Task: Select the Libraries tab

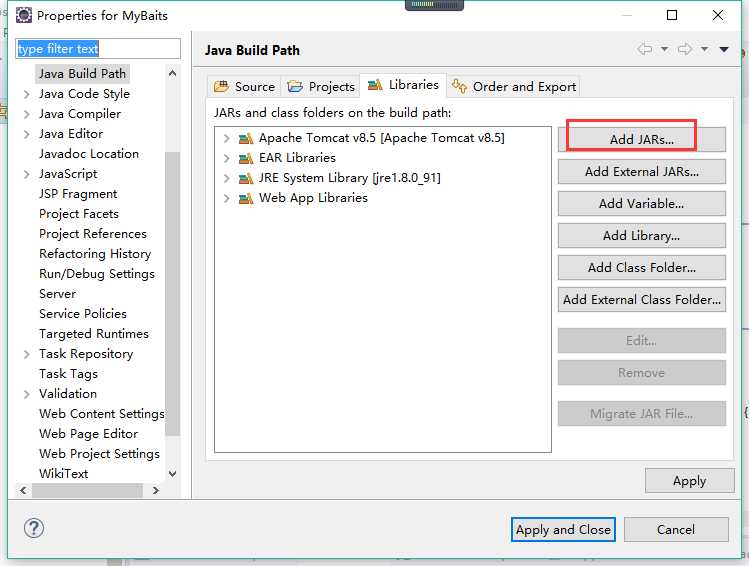Action: tap(403, 85)
